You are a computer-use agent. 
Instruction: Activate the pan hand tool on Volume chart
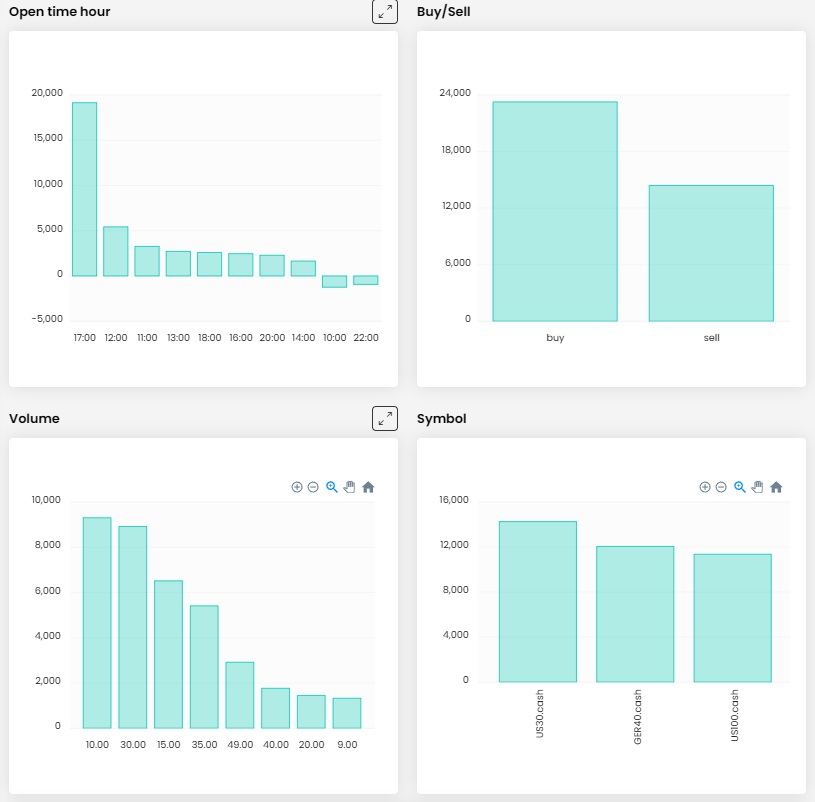(x=349, y=487)
